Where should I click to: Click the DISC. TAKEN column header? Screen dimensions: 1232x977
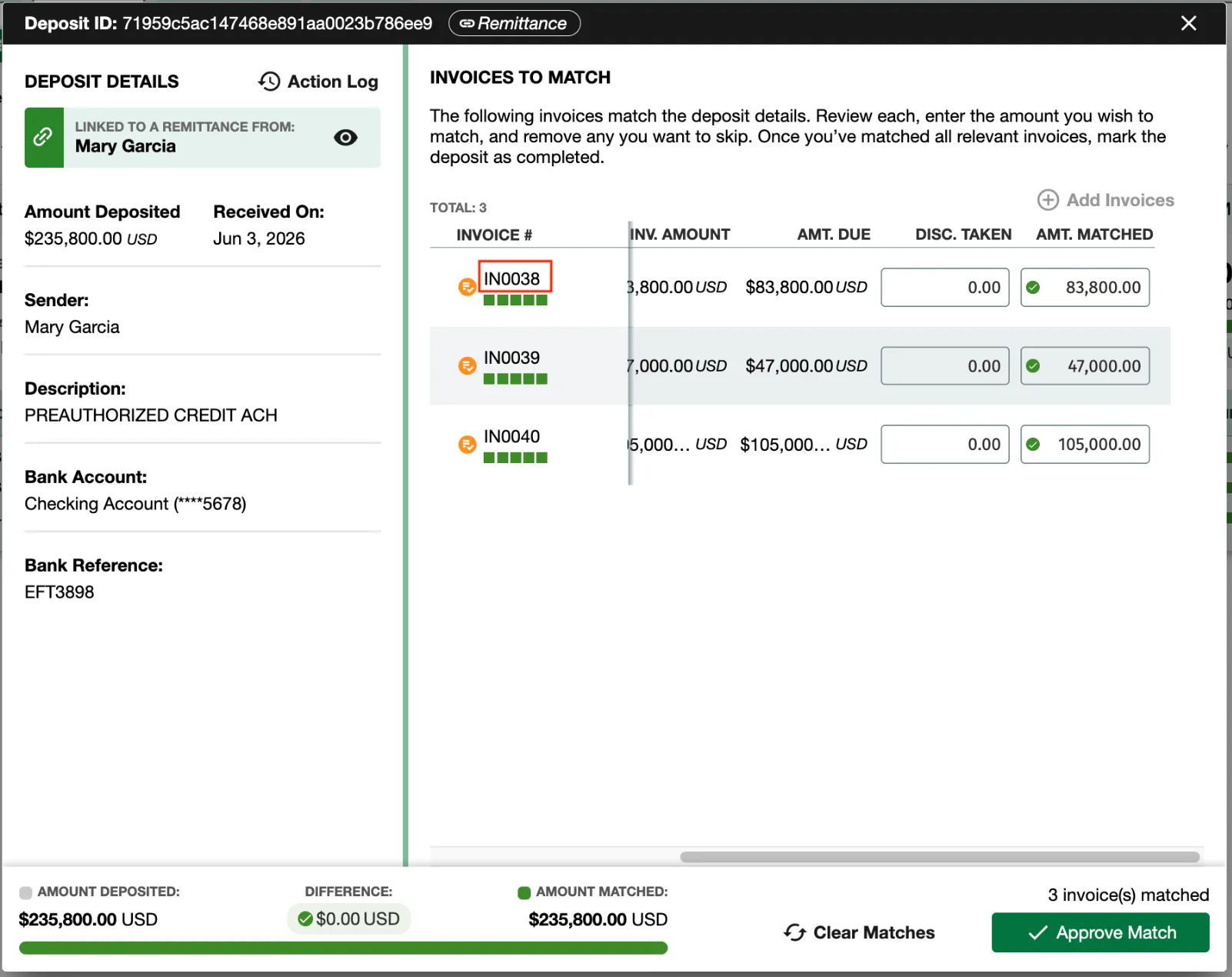point(964,235)
